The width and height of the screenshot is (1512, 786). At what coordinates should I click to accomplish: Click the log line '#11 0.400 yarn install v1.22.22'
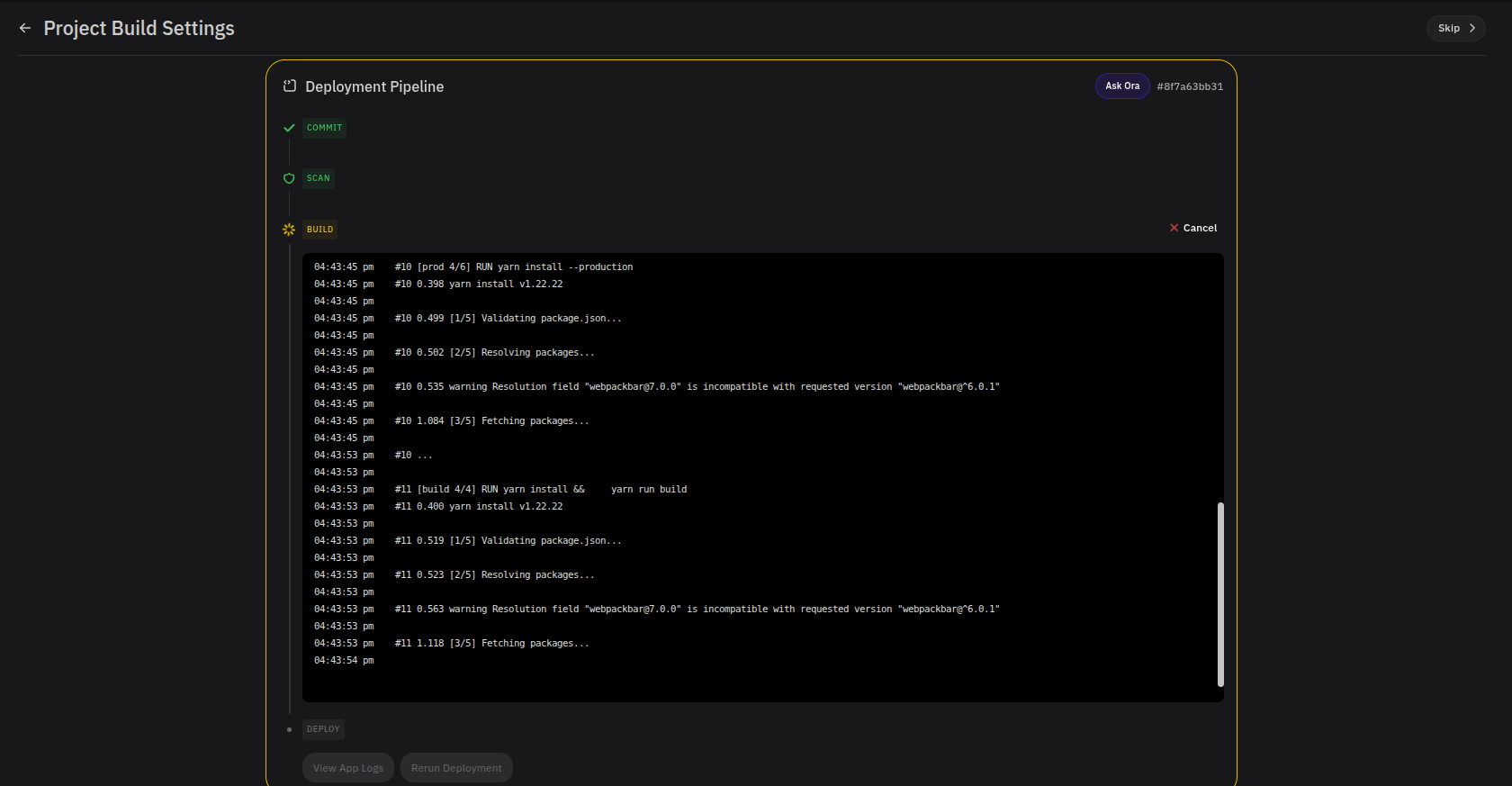click(x=479, y=507)
